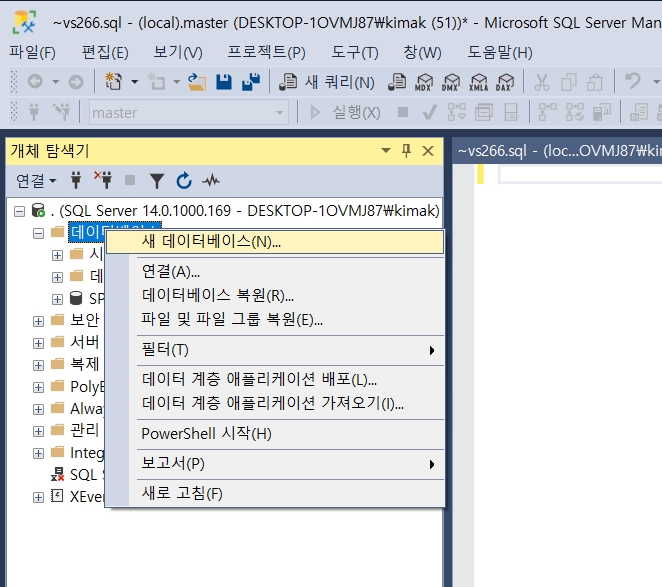Click Object Explorer refresh icon
The width and height of the screenshot is (662, 587).
tap(184, 181)
